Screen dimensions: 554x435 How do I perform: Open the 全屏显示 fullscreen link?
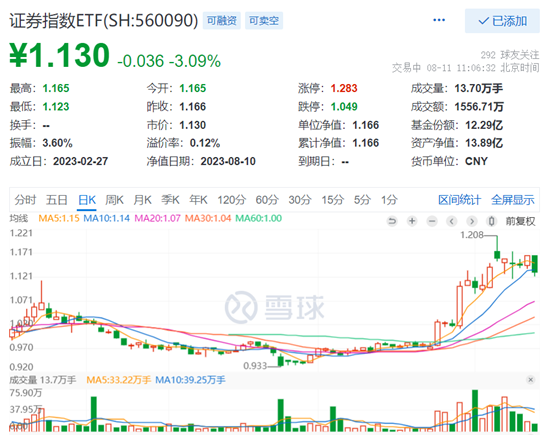(513, 200)
